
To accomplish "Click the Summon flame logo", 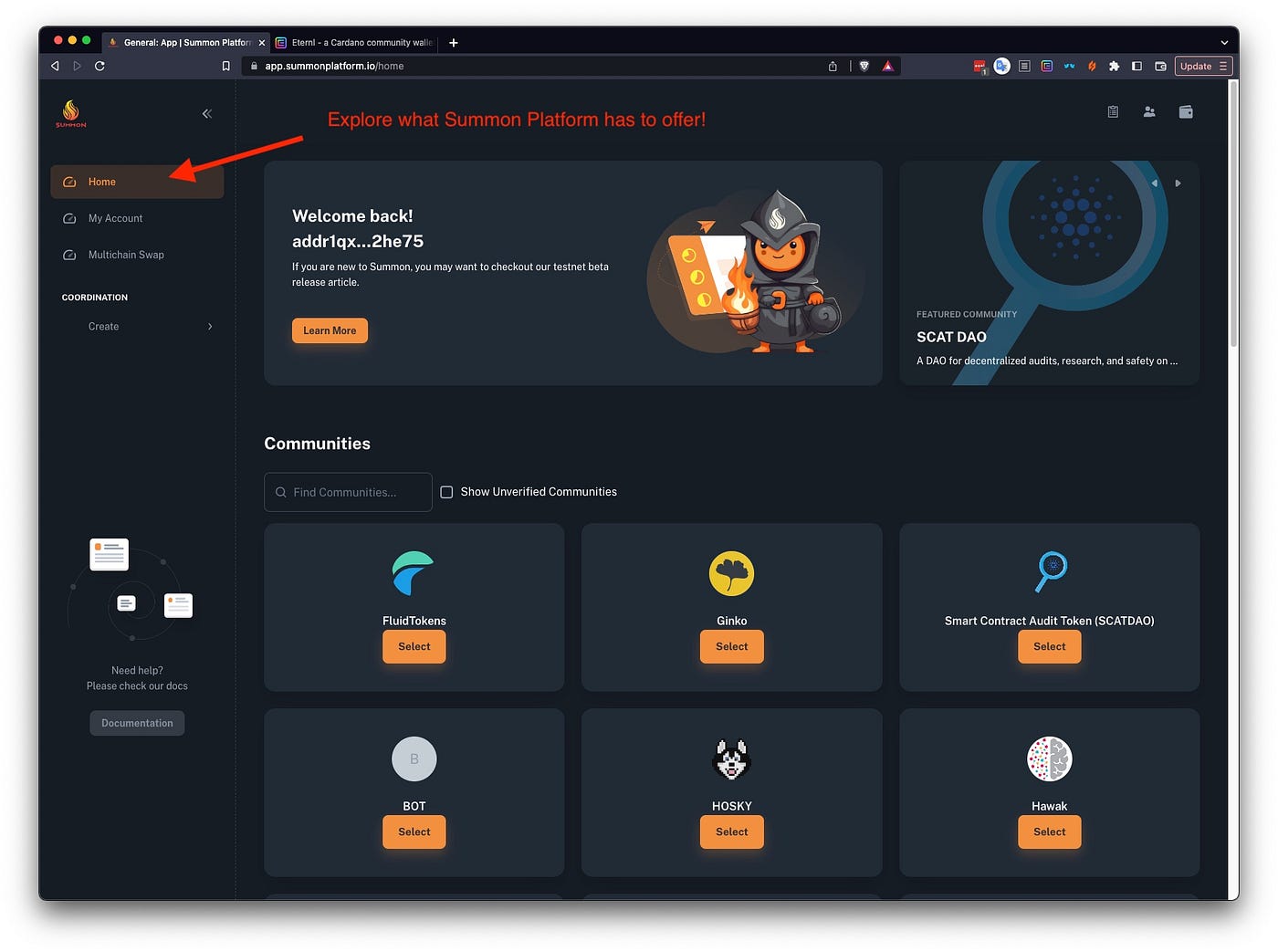I will pyautogui.click(x=71, y=113).
